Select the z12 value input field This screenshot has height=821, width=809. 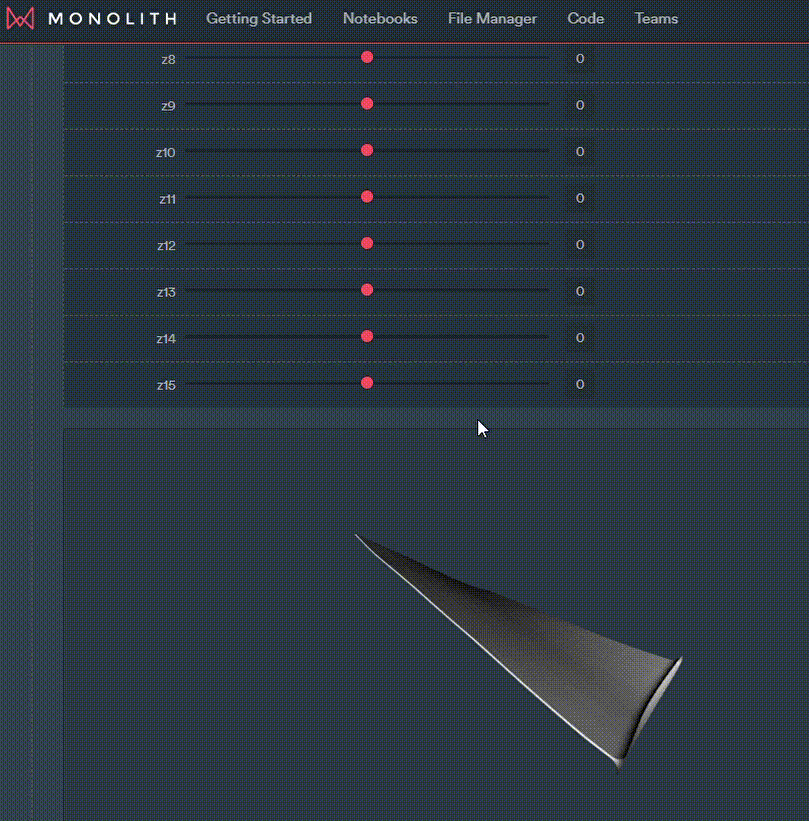[x=579, y=243]
